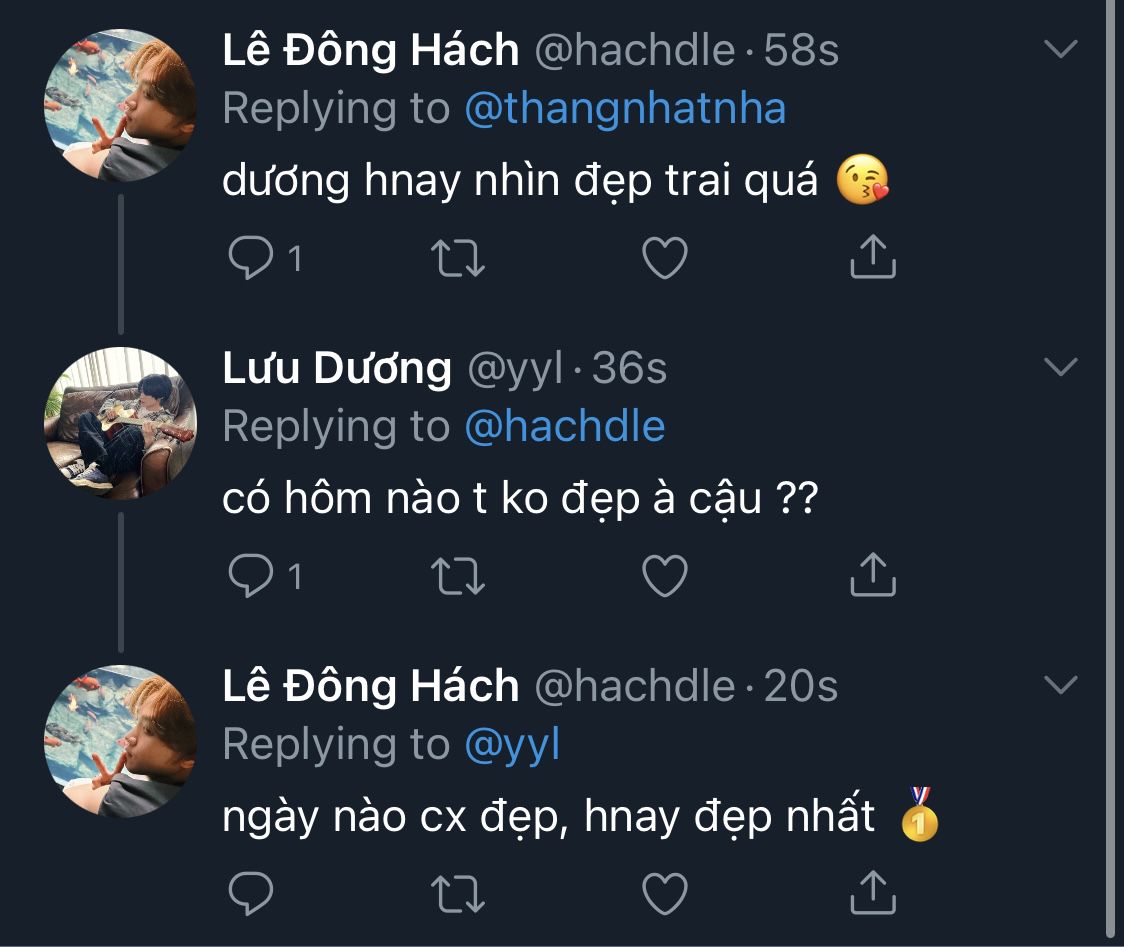
Task: Retweet the "hnay đẹp nhất" tweet
Action: [458, 891]
